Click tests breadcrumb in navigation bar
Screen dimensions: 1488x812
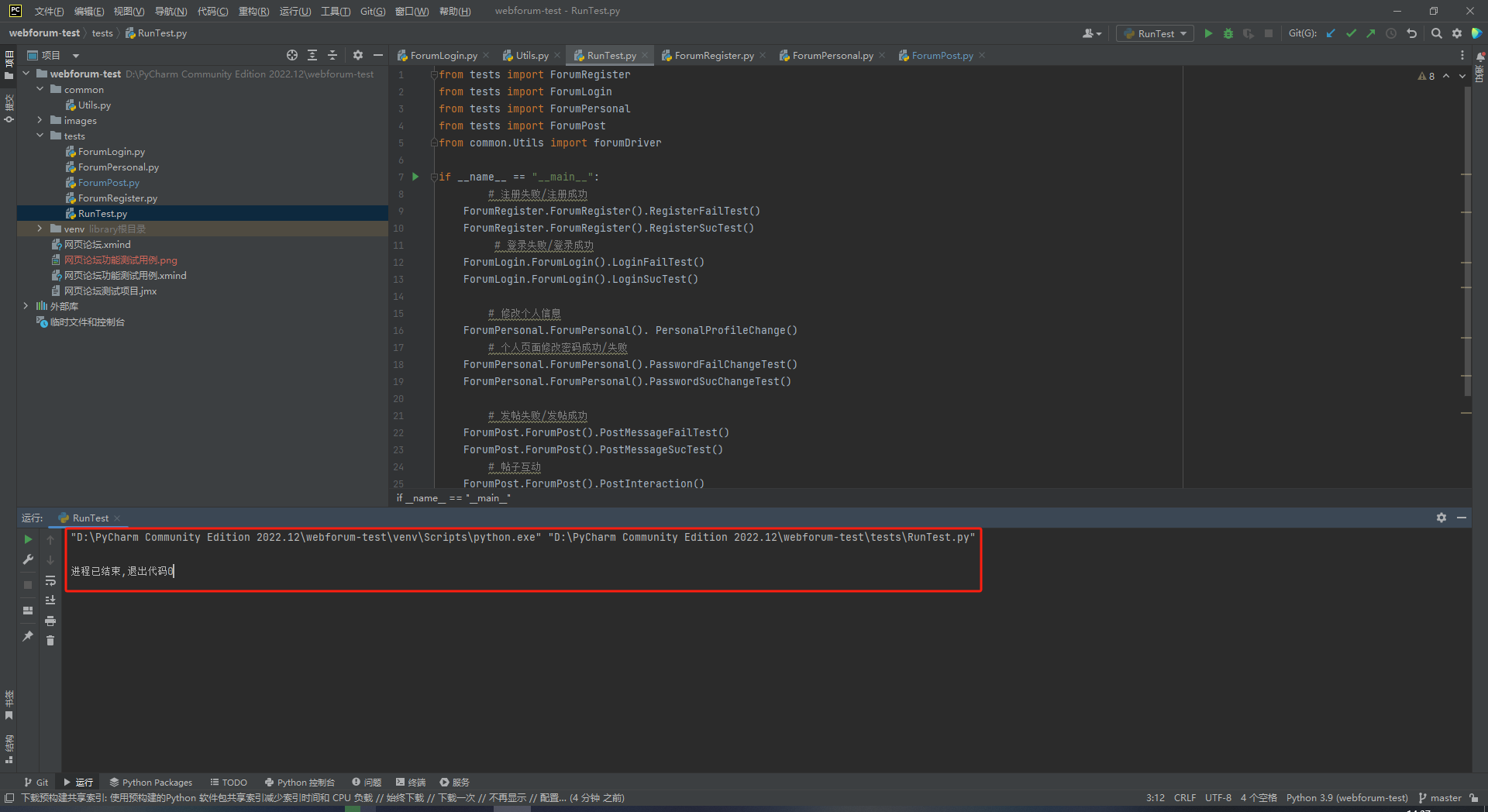coord(102,33)
